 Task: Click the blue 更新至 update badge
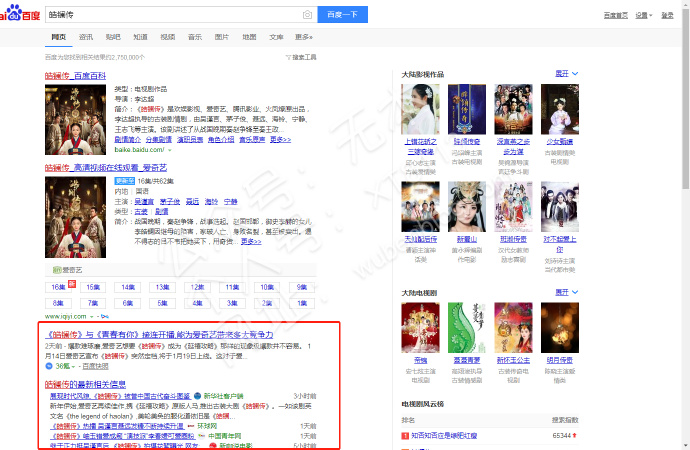(125, 181)
